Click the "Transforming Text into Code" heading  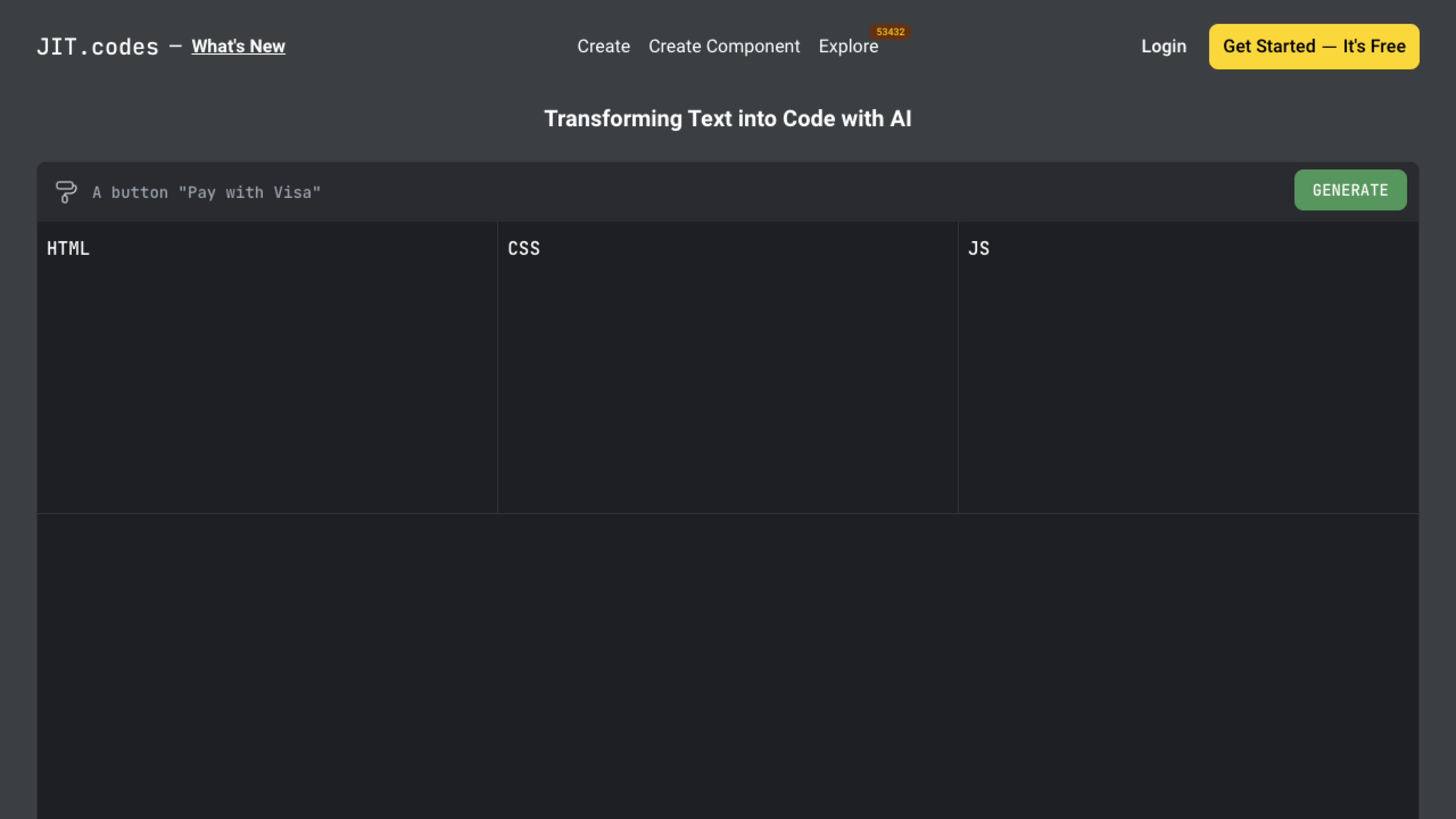728,119
